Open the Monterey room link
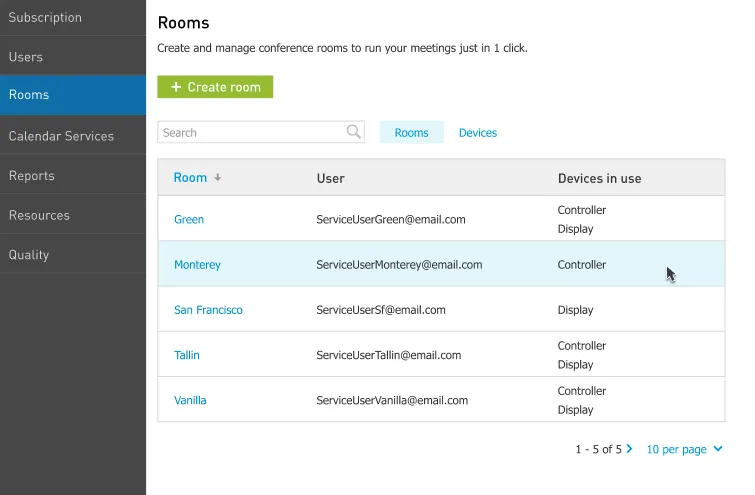The image size is (755, 495). [x=197, y=264]
